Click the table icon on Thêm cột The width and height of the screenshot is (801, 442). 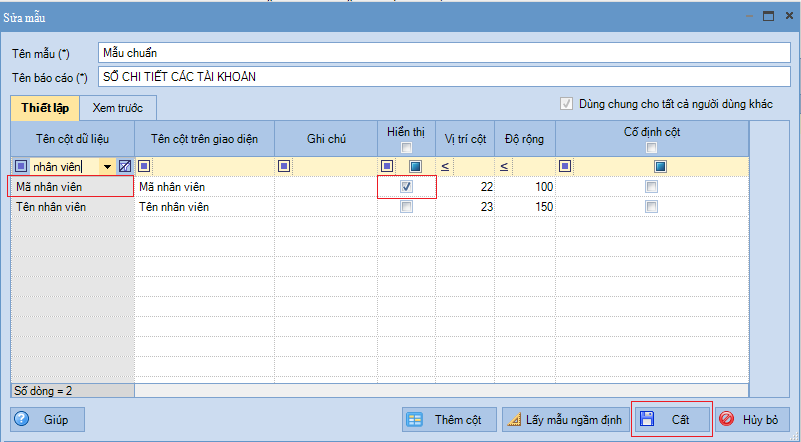414,420
